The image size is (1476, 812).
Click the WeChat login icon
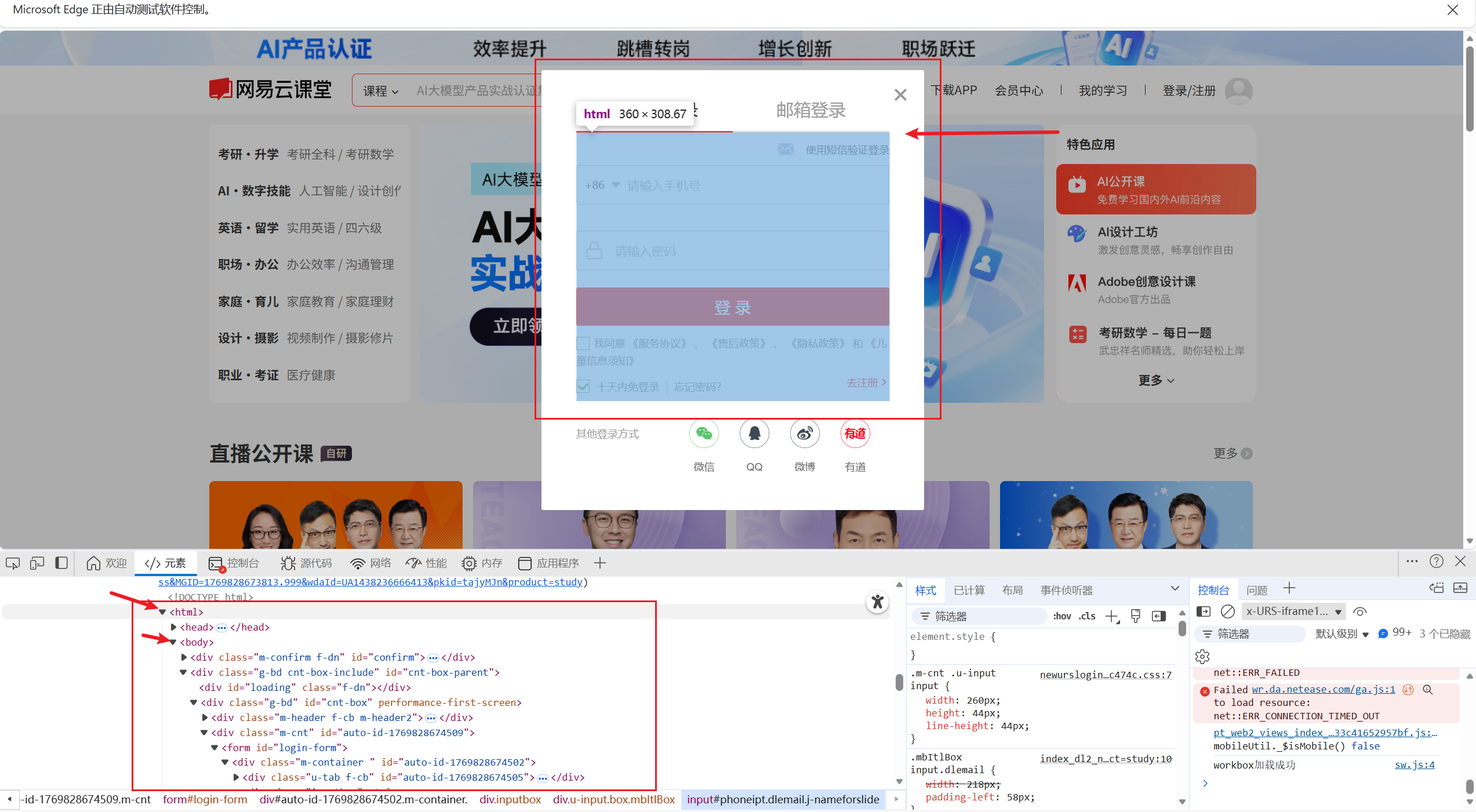(704, 434)
